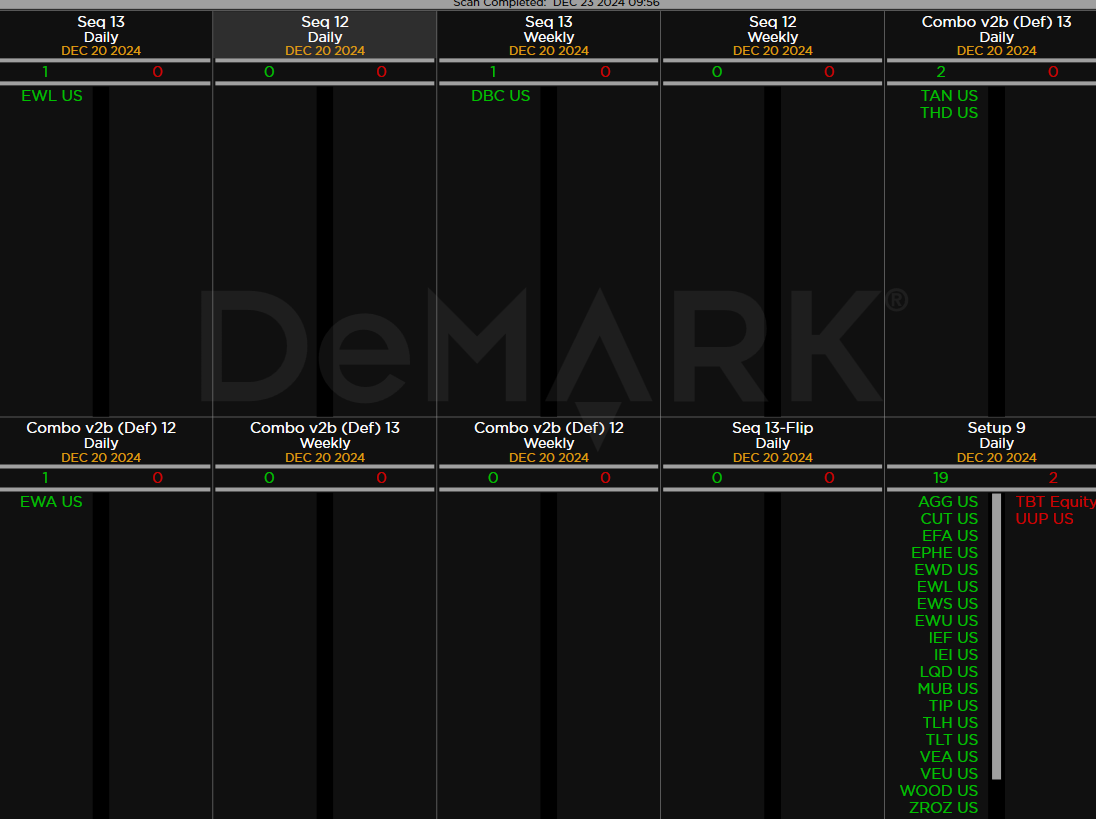Click green count 0 under Combo v2b 13 Weekly
This screenshot has height=819, width=1096.
click(x=269, y=478)
